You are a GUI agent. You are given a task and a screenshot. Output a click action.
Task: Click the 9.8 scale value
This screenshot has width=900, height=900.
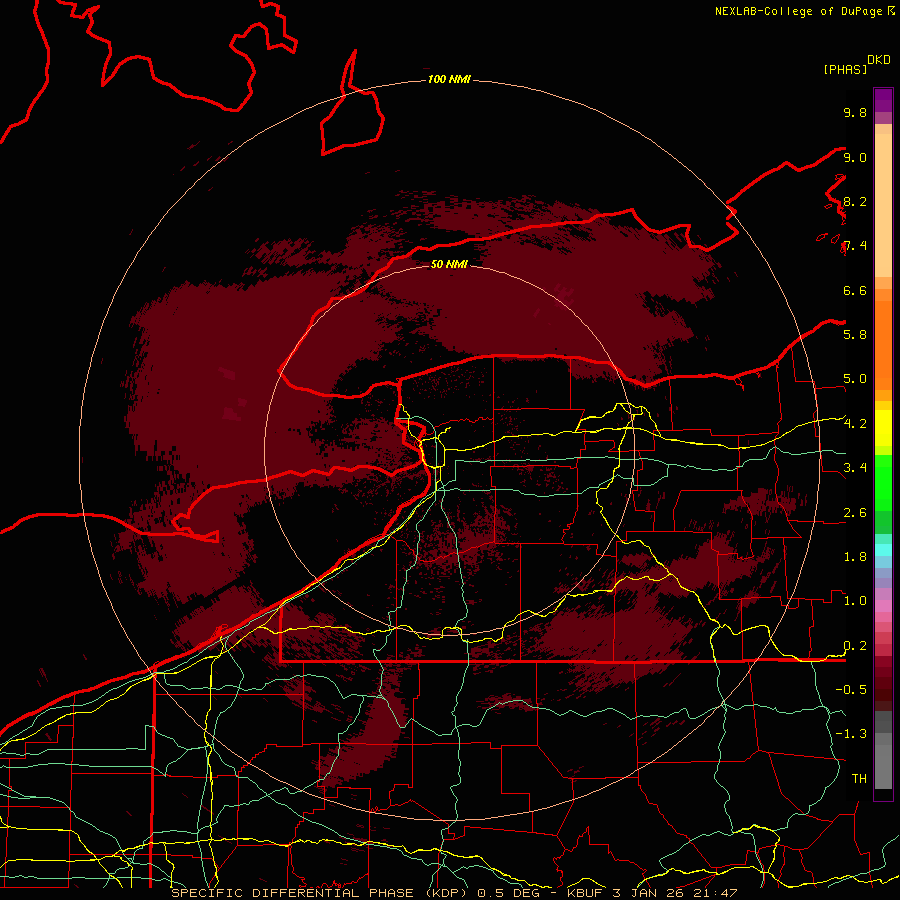coord(855,112)
